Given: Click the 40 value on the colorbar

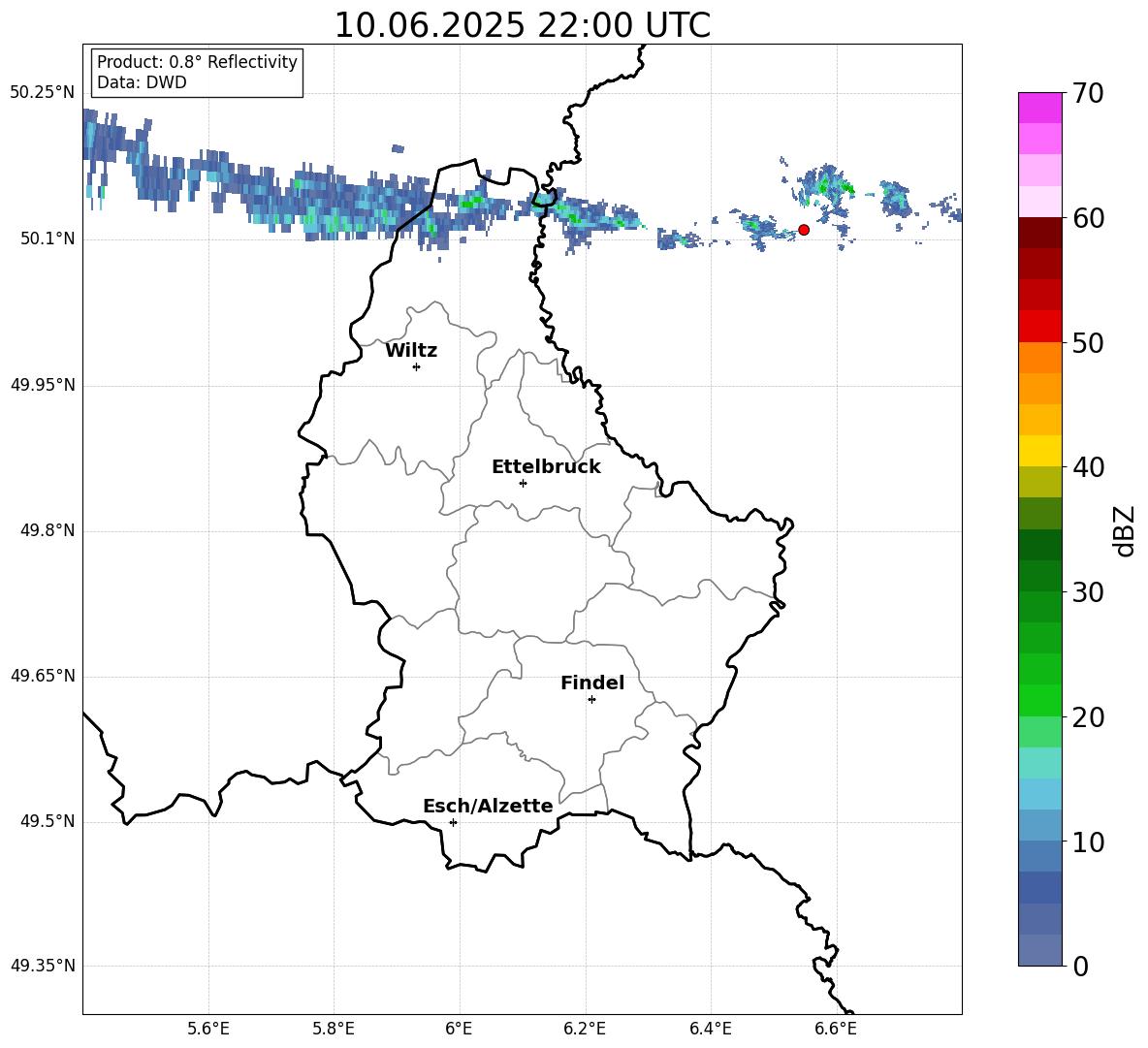Looking at the screenshot, I should [x=1088, y=467].
